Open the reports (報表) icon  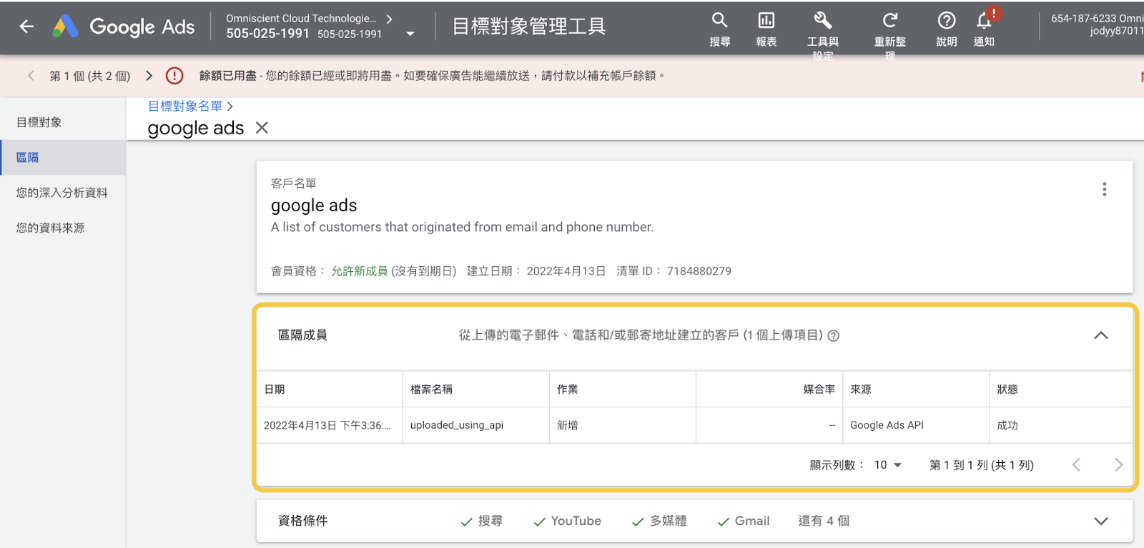pyautogui.click(x=766, y=21)
